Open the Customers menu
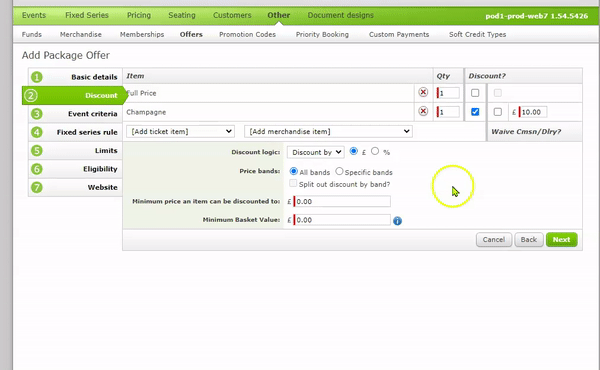The width and height of the screenshot is (600, 370). pos(232,15)
